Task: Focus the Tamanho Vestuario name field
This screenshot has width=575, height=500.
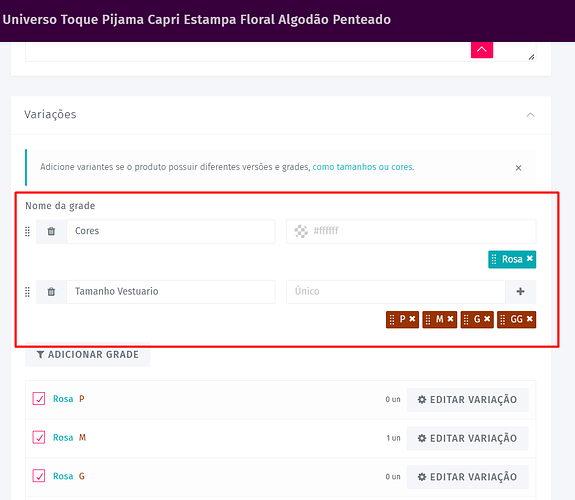Action: (171, 292)
